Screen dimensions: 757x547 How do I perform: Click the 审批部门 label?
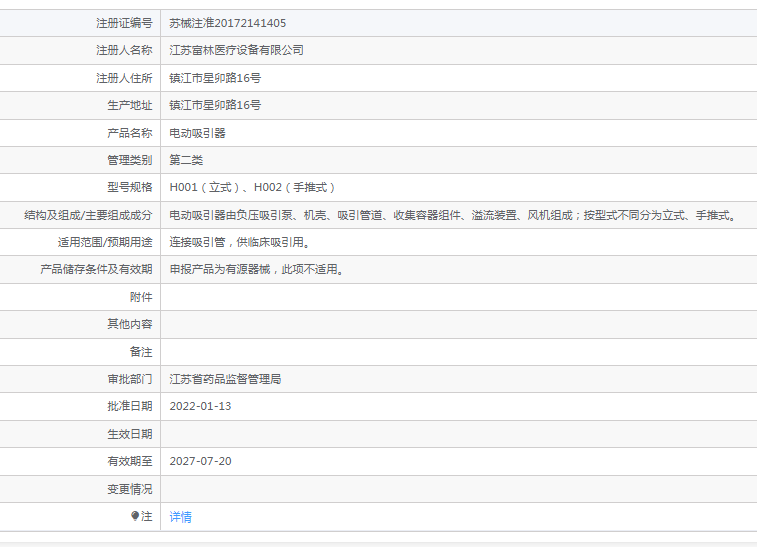tap(130, 379)
